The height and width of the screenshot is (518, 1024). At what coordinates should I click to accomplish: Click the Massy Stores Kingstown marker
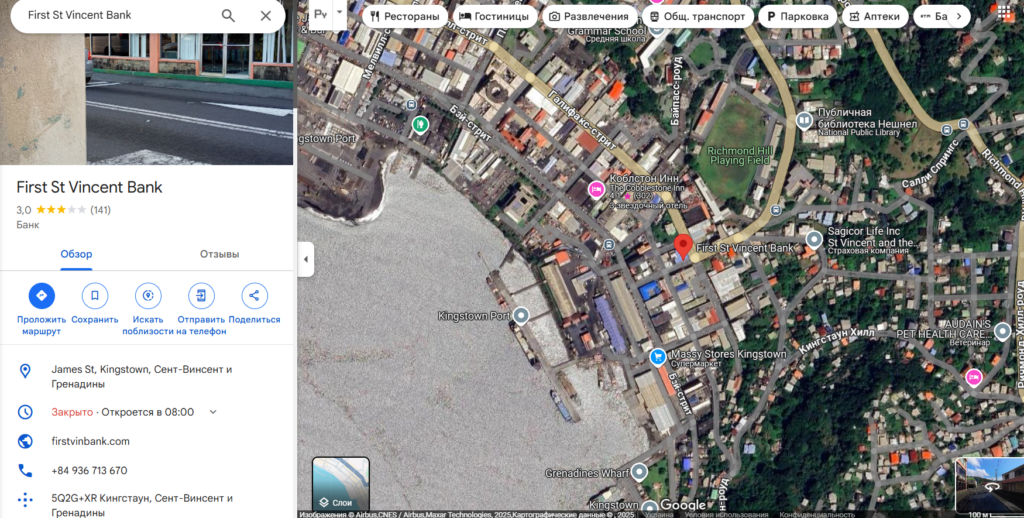[x=658, y=356]
